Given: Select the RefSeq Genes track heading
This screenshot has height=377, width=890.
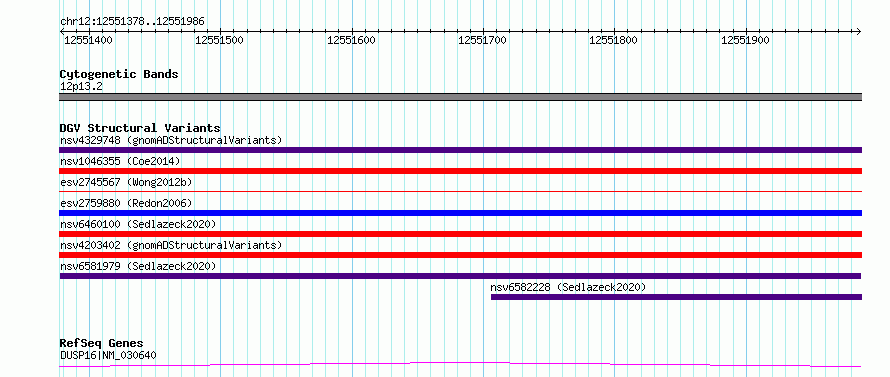Looking at the screenshot, I should point(102,344).
